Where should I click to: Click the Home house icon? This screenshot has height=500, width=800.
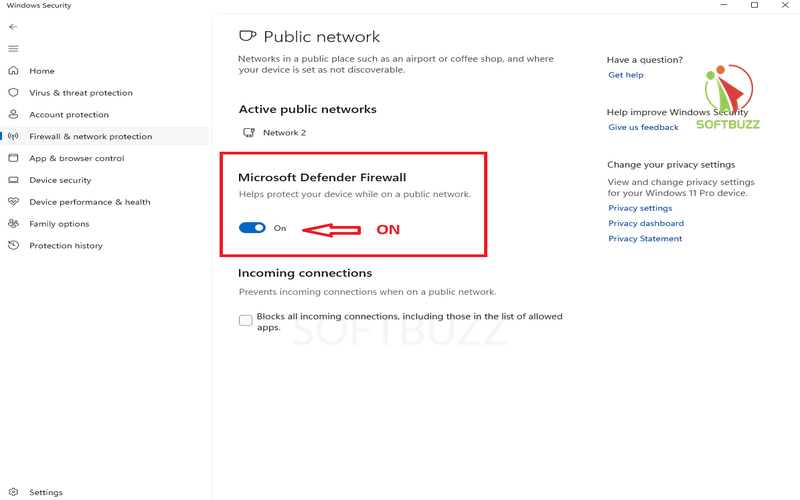(x=13, y=70)
